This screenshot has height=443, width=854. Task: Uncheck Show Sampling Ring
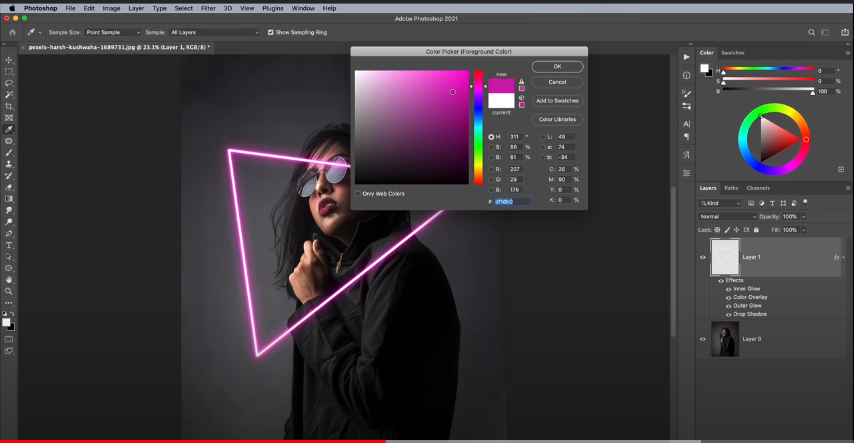pyautogui.click(x=270, y=32)
